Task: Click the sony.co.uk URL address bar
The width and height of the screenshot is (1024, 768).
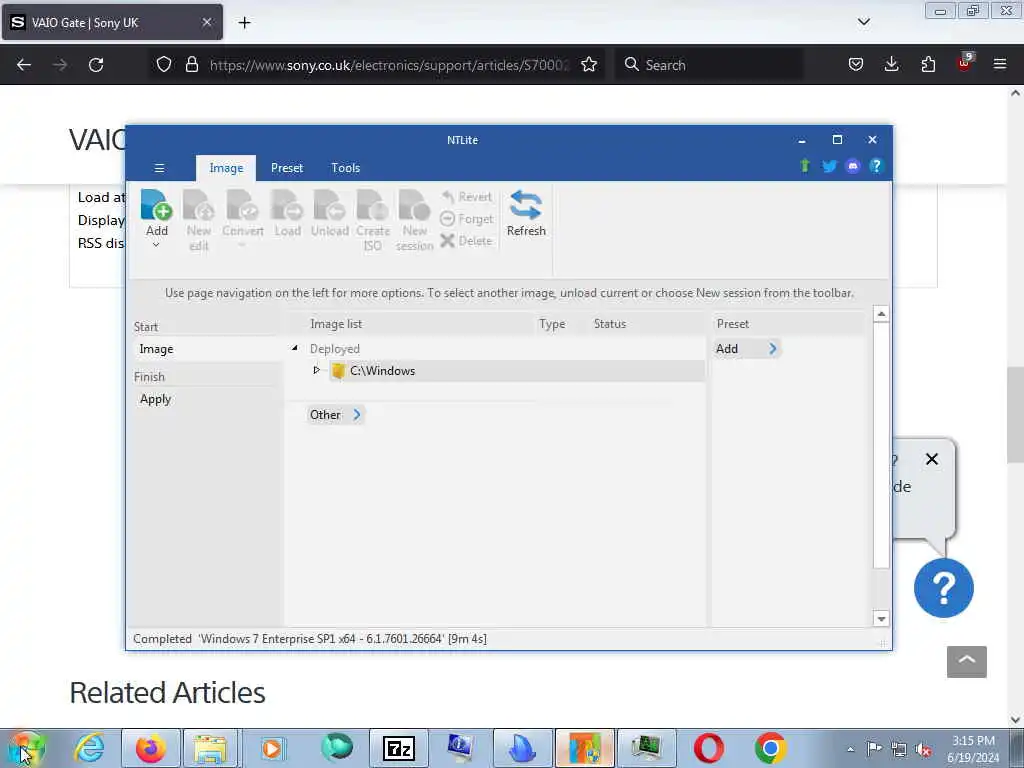Action: (389, 65)
